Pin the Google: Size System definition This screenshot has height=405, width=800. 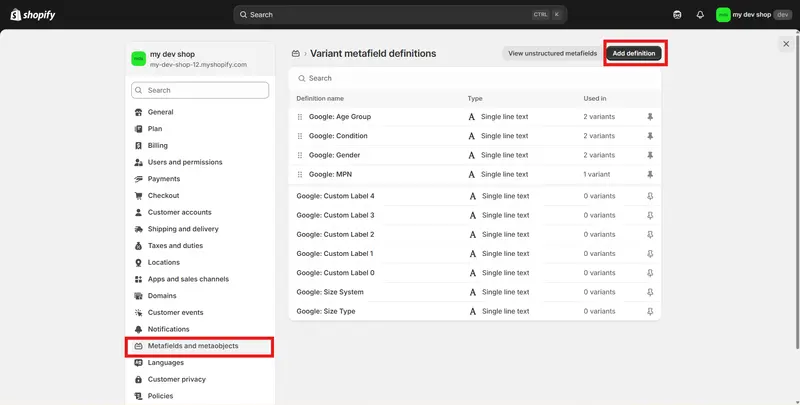point(650,292)
